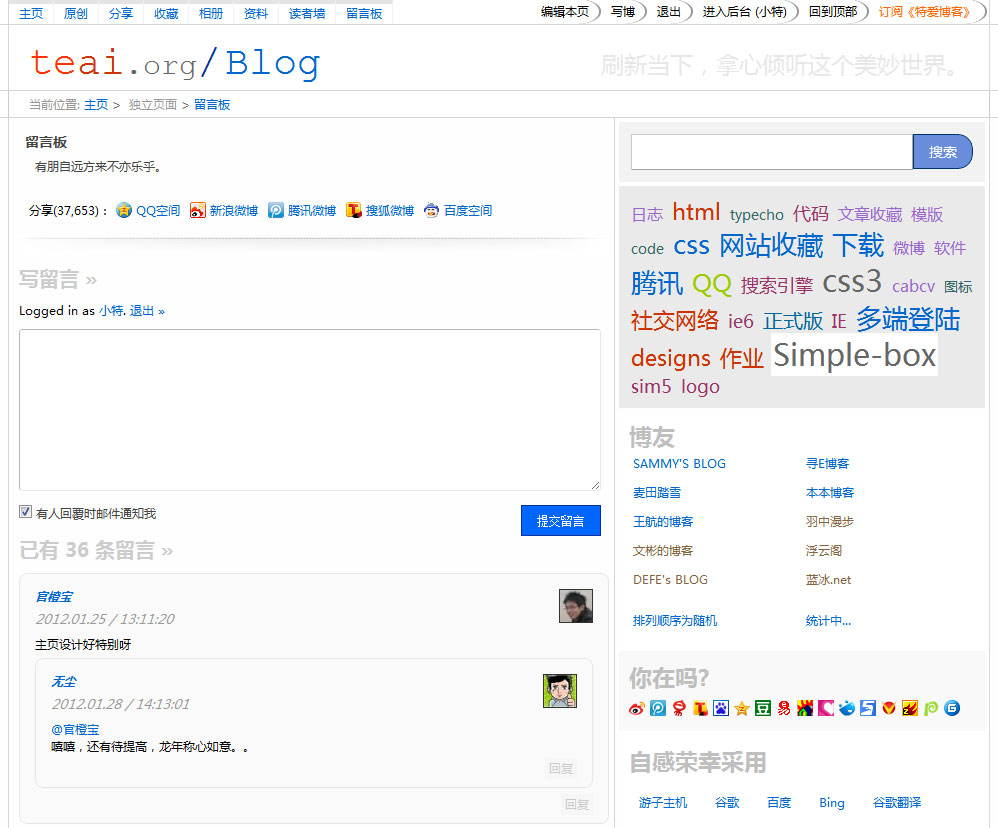Click inside the search input box

coord(770,151)
